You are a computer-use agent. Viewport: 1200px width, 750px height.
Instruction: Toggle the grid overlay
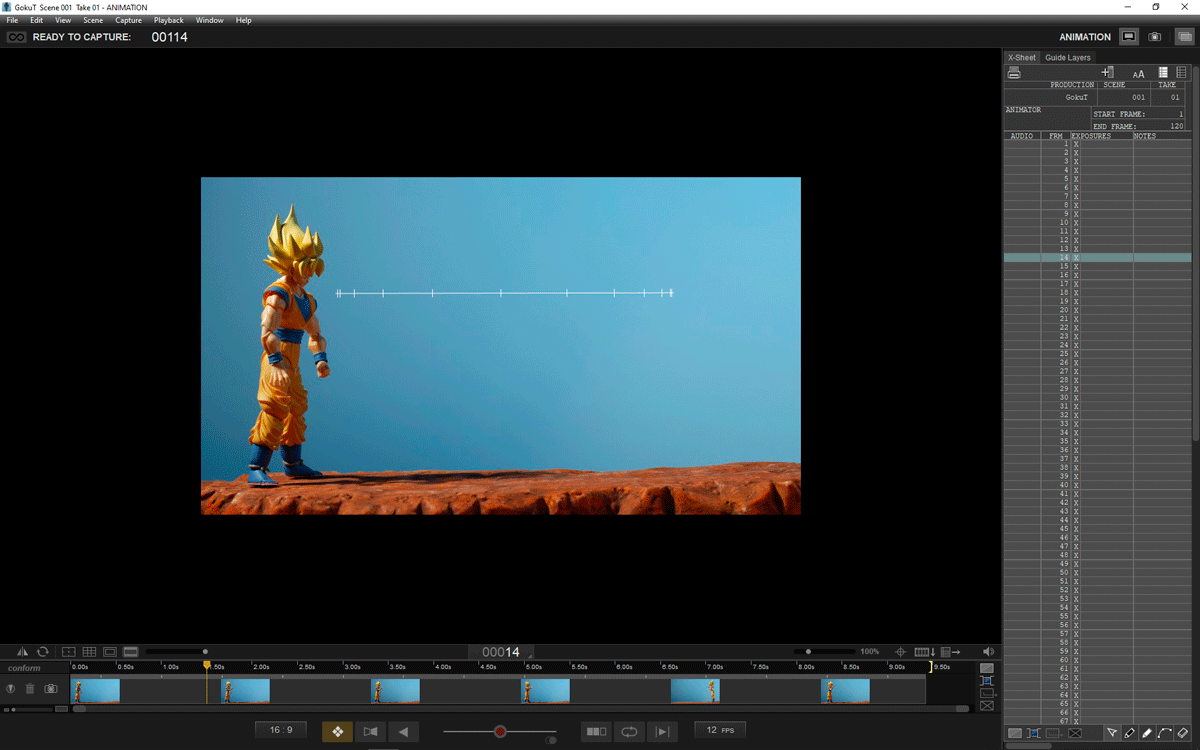(x=89, y=652)
